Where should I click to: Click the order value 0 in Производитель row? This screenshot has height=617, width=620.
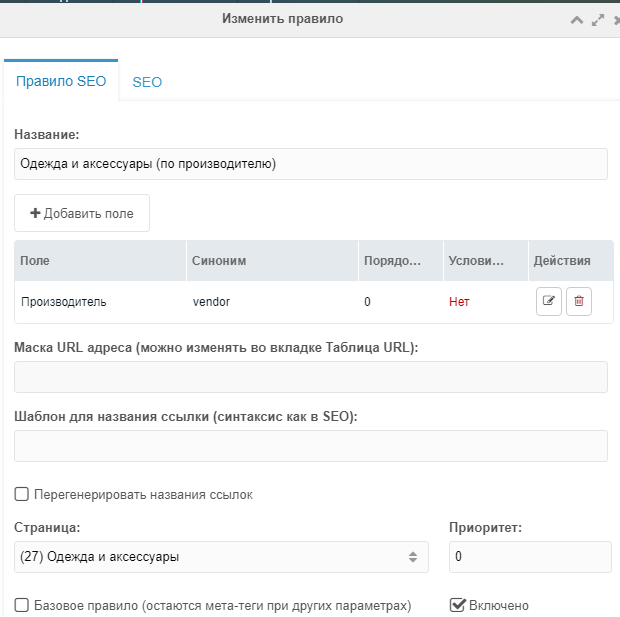[x=367, y=302]
